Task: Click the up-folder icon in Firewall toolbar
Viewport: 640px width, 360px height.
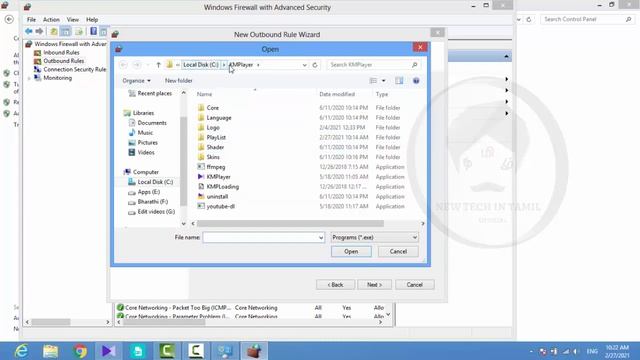Action: pyautogui.click(x=54, y=31)
